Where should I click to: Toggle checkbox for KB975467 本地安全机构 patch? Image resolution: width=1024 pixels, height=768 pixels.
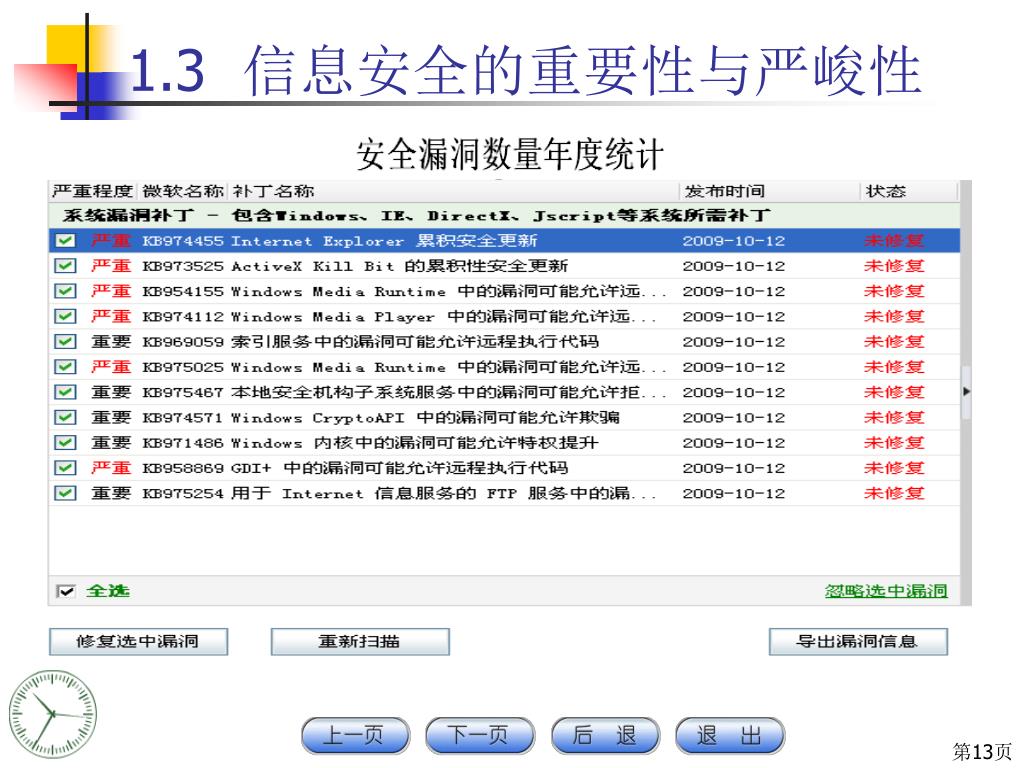[x=65, y=392]
